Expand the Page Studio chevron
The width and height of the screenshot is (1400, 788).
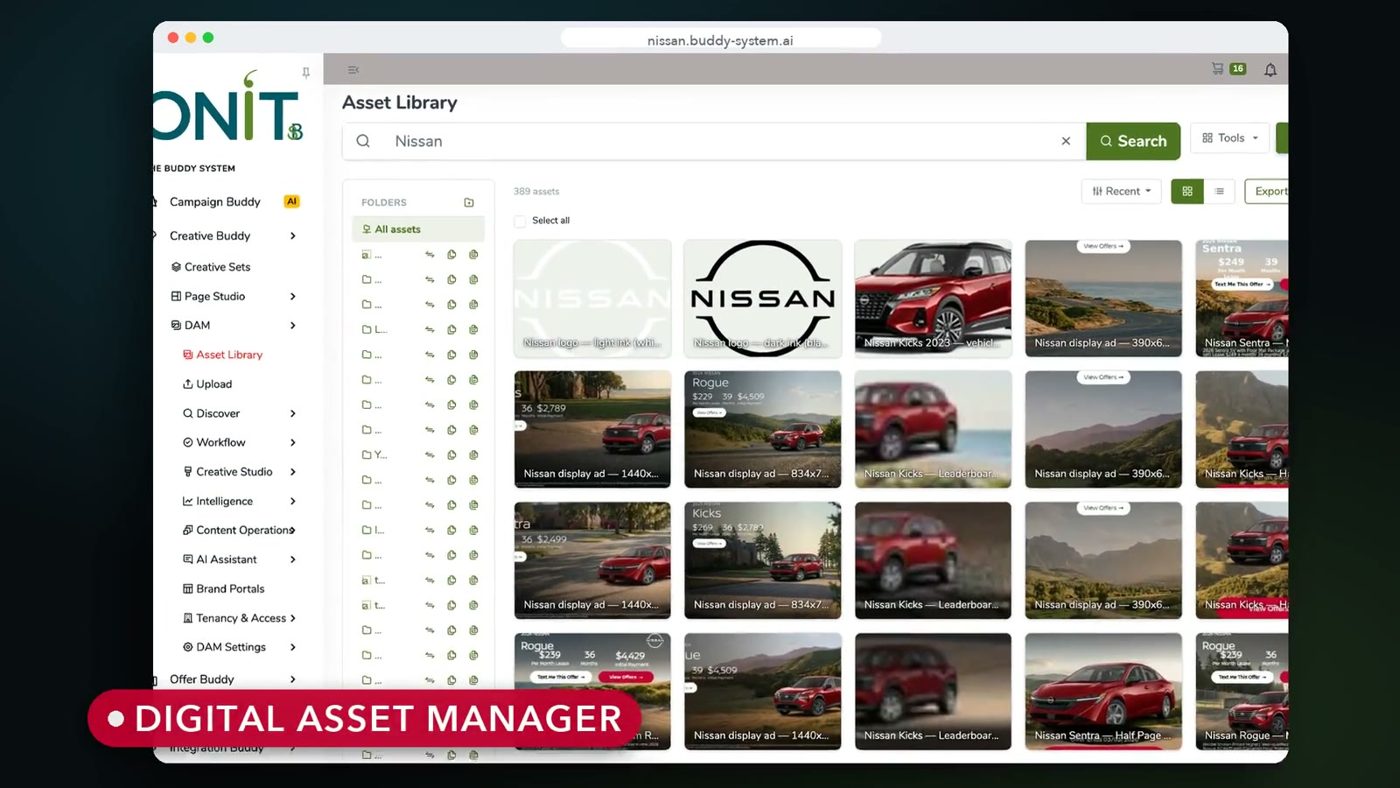point(293,296)
